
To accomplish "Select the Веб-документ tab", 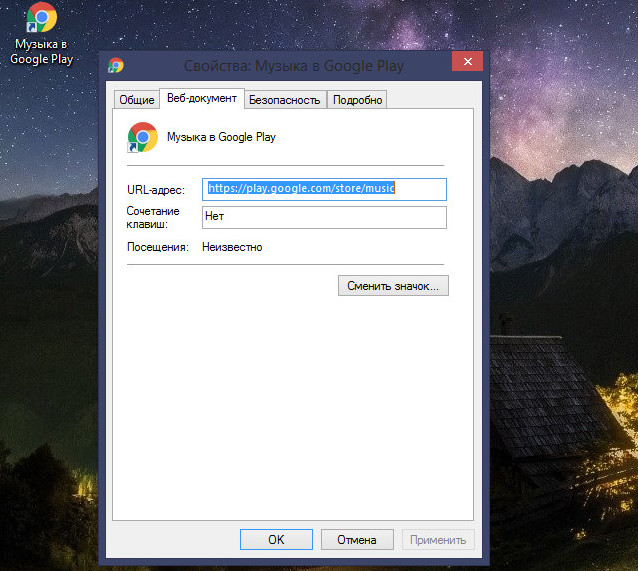I will click(202, 98).
